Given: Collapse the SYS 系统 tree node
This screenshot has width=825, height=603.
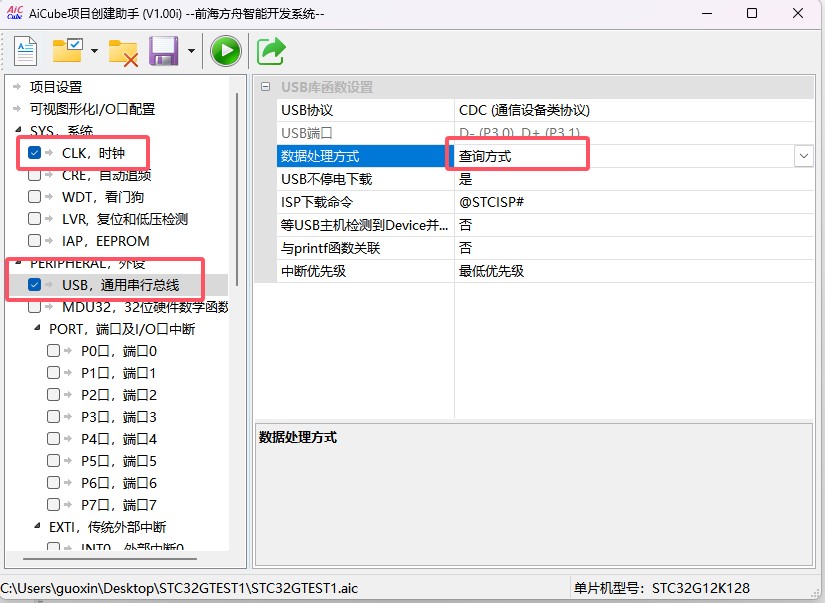Looking at the screenshot, I should pyautogui.click(x=18, y=129).
